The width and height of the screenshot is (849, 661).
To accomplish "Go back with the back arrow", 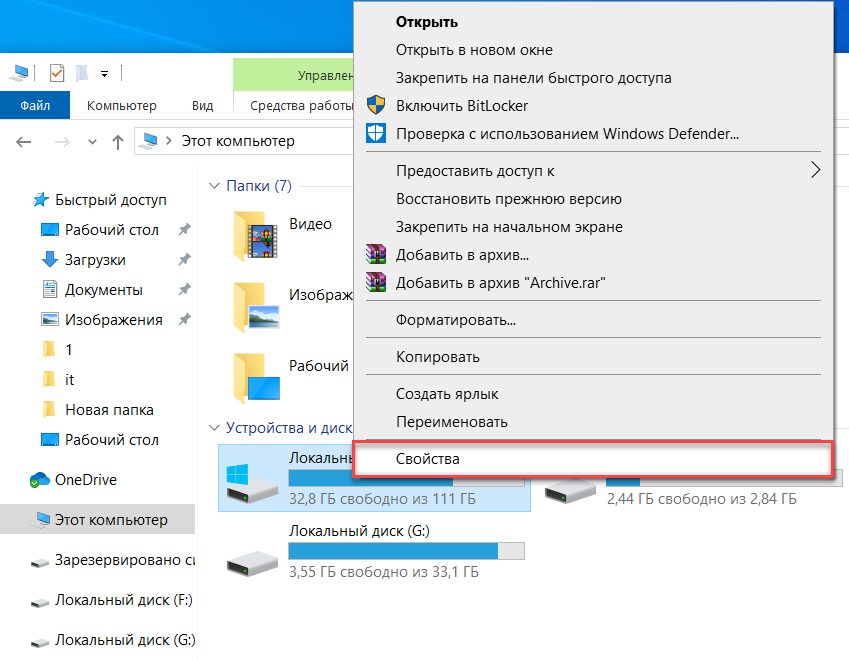I will point(23,142).
